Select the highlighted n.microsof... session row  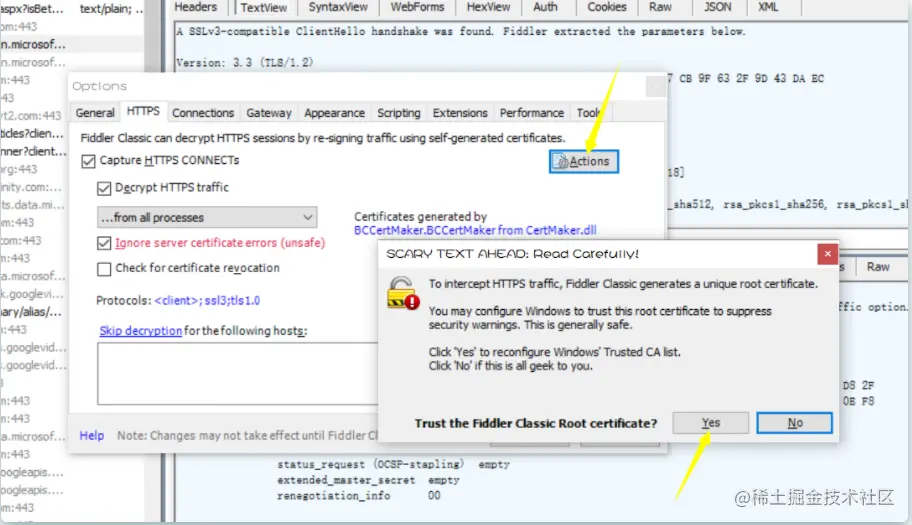point(72,44)
